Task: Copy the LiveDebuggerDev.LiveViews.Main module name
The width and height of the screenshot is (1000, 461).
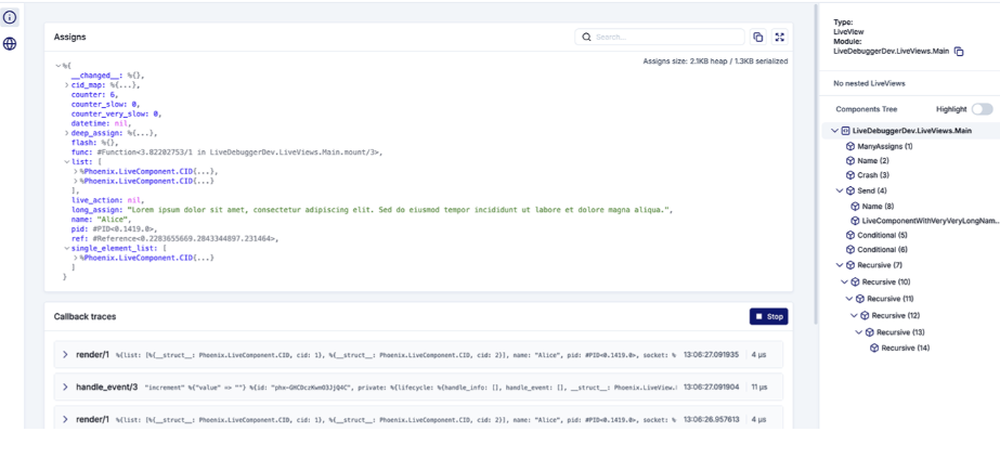Action: click(x=959, y=52)
